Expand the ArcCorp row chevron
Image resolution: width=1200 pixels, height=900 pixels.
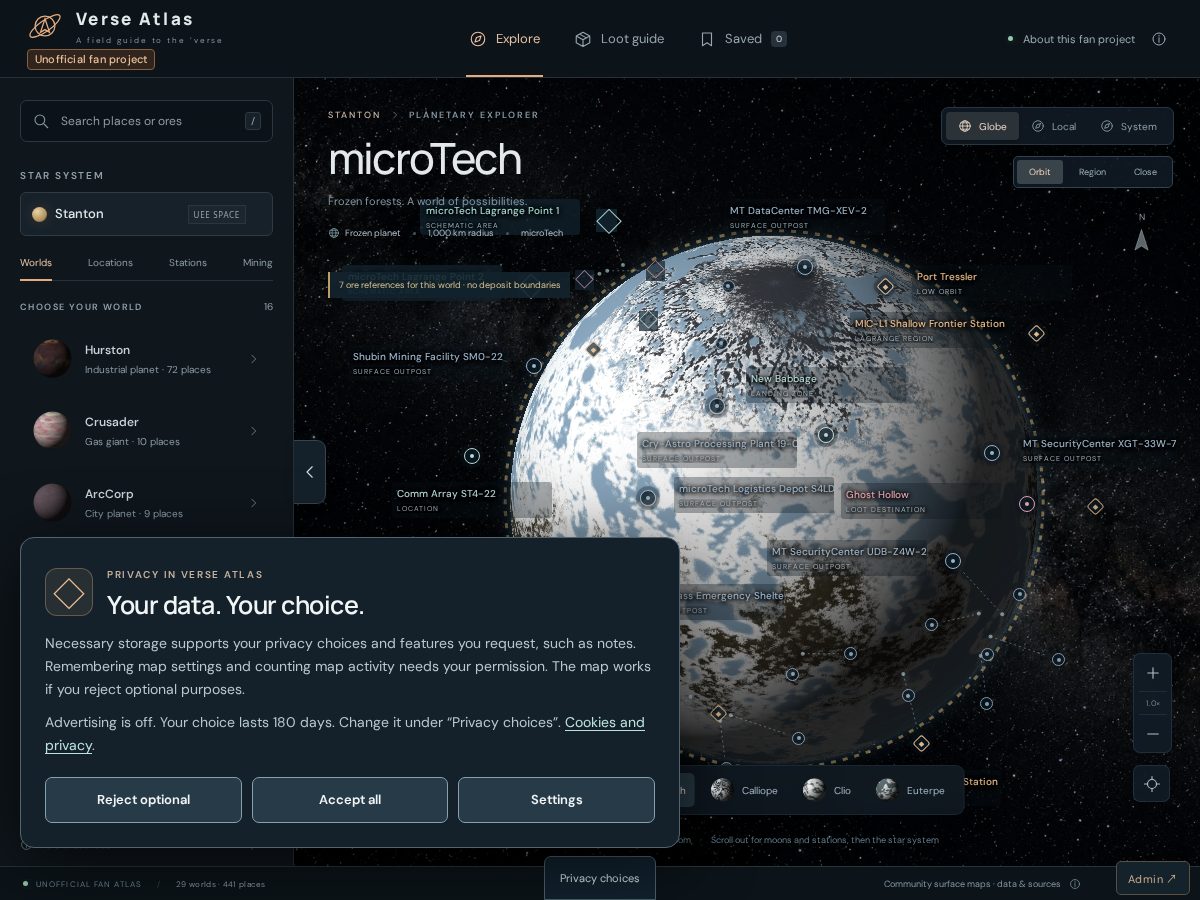coord(253,503)
